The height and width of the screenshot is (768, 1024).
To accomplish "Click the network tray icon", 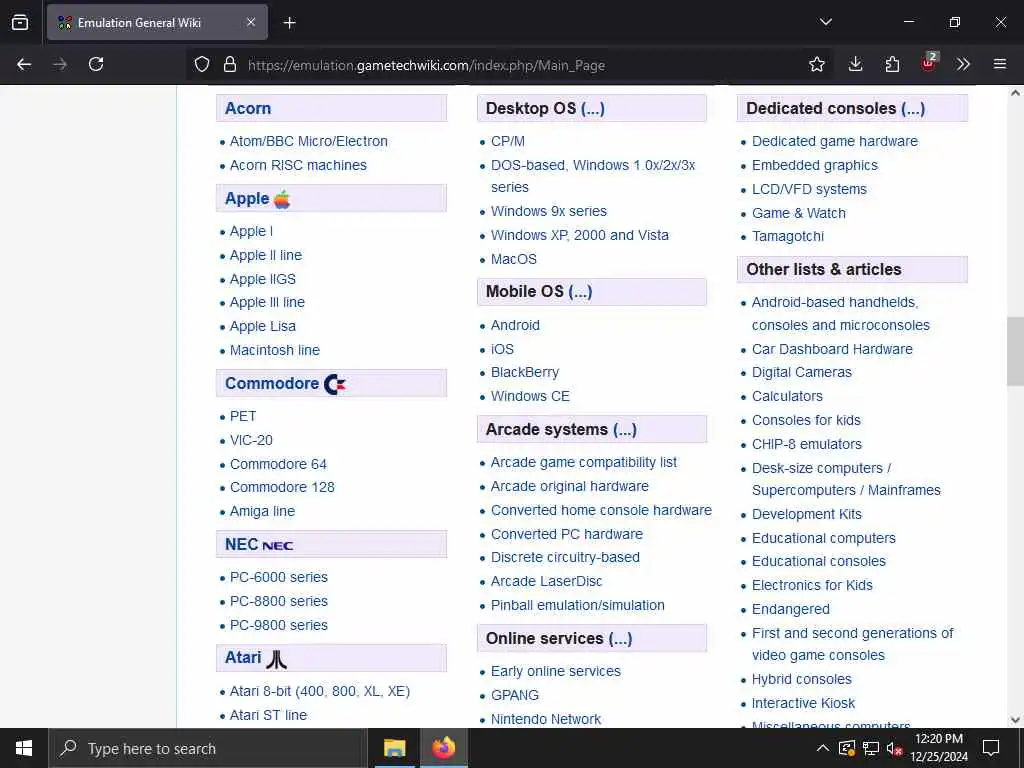I will (x=870, y=748).
